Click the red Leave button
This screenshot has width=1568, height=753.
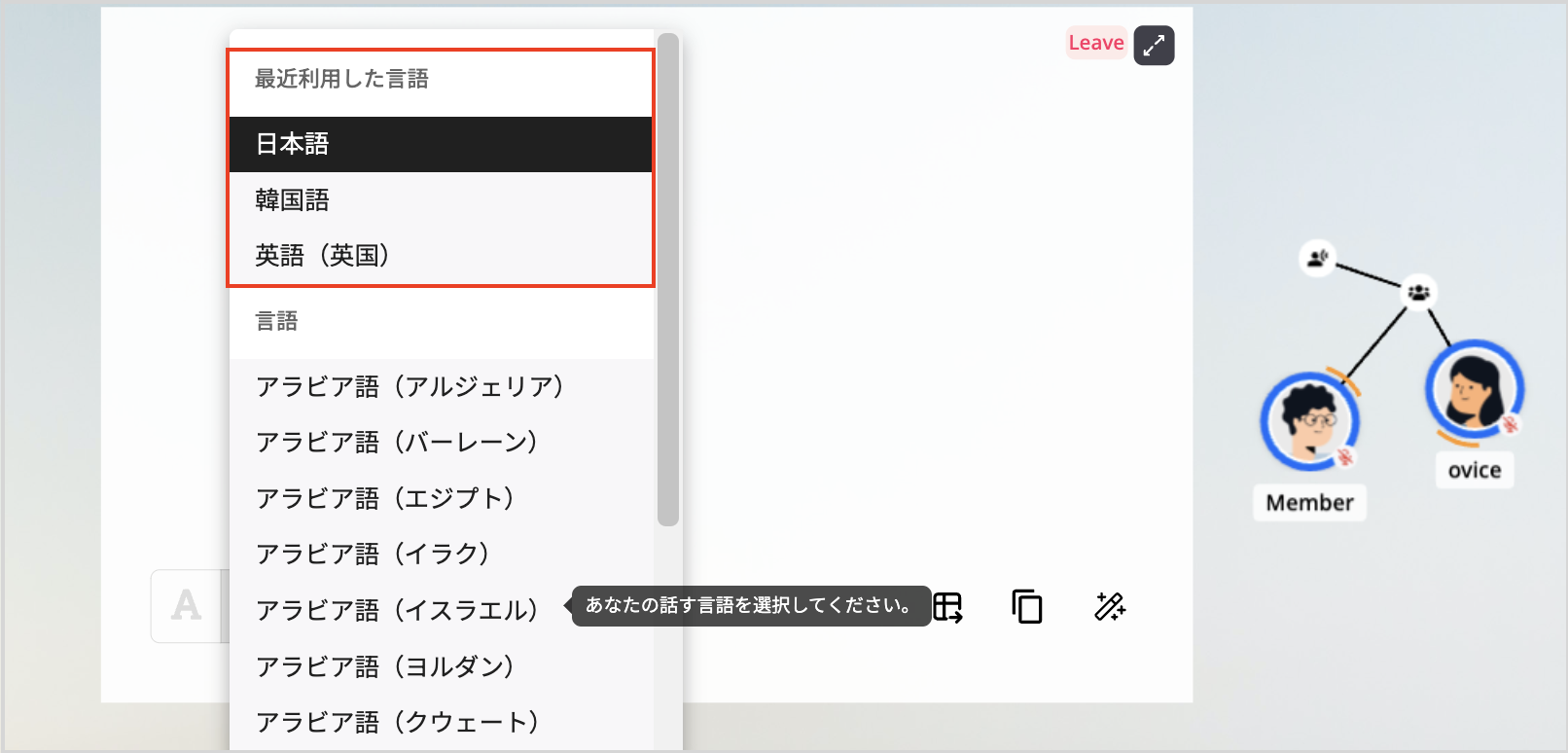tap(1096, 43)
